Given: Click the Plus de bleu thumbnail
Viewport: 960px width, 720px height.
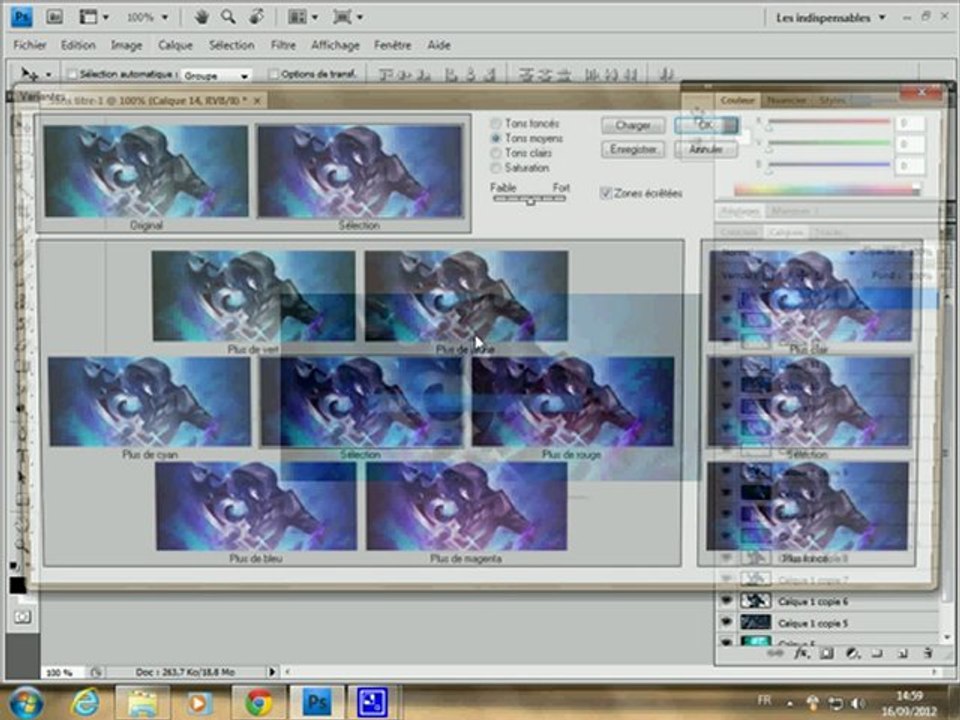Looking at the screenshot, I should 256,506.
